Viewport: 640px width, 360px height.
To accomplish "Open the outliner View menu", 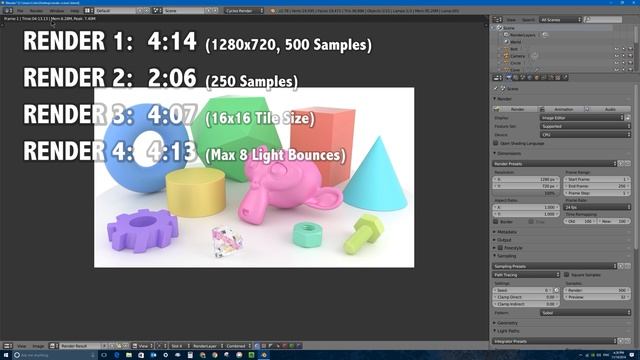I will click(x=511, y=20).
